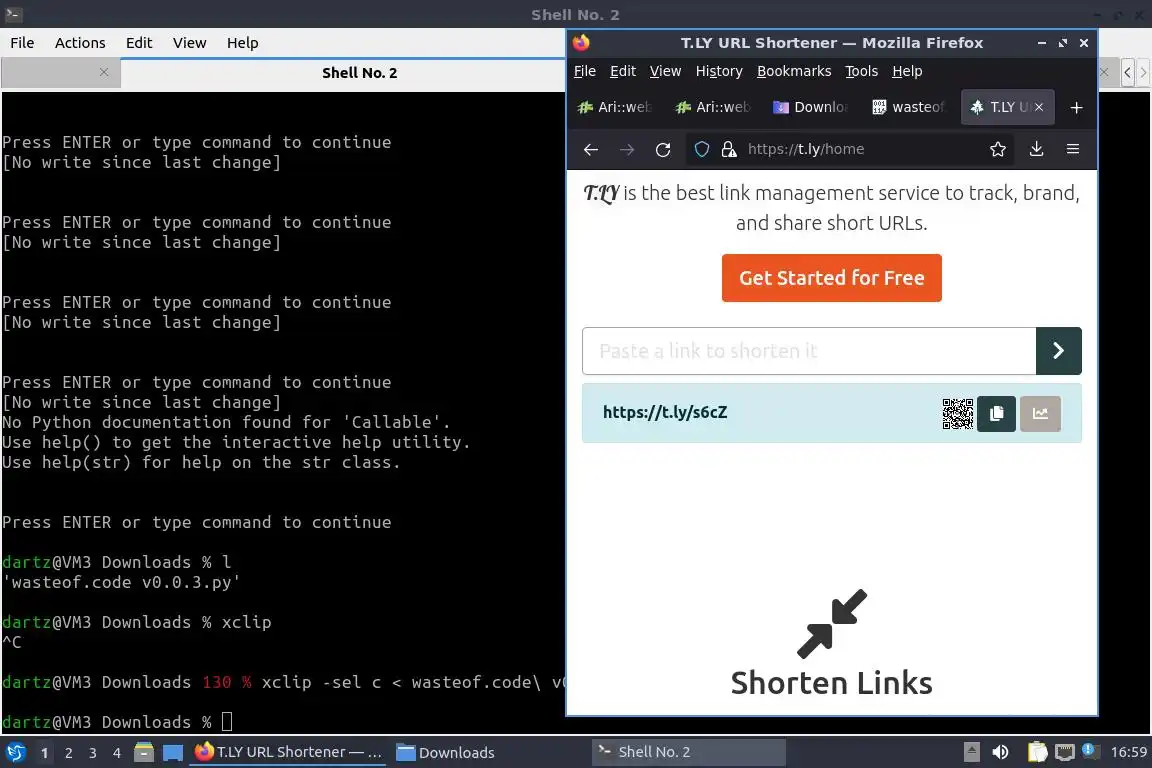This screenshot has width=1152, height=768.
Task: Open the terminal File menu
Action: click(22, 43)
